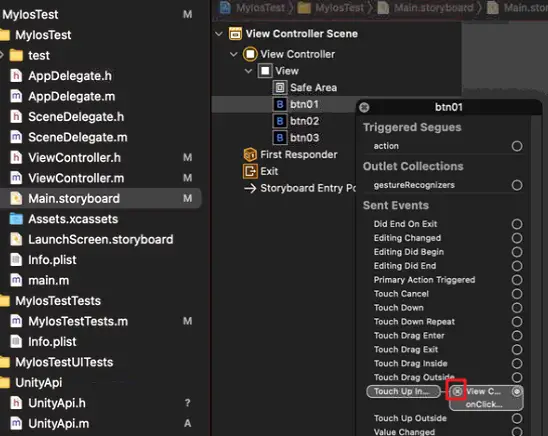548x436 pixels.
Task: Click the action triggered segue circle
Action: click(x=517, y=146)
